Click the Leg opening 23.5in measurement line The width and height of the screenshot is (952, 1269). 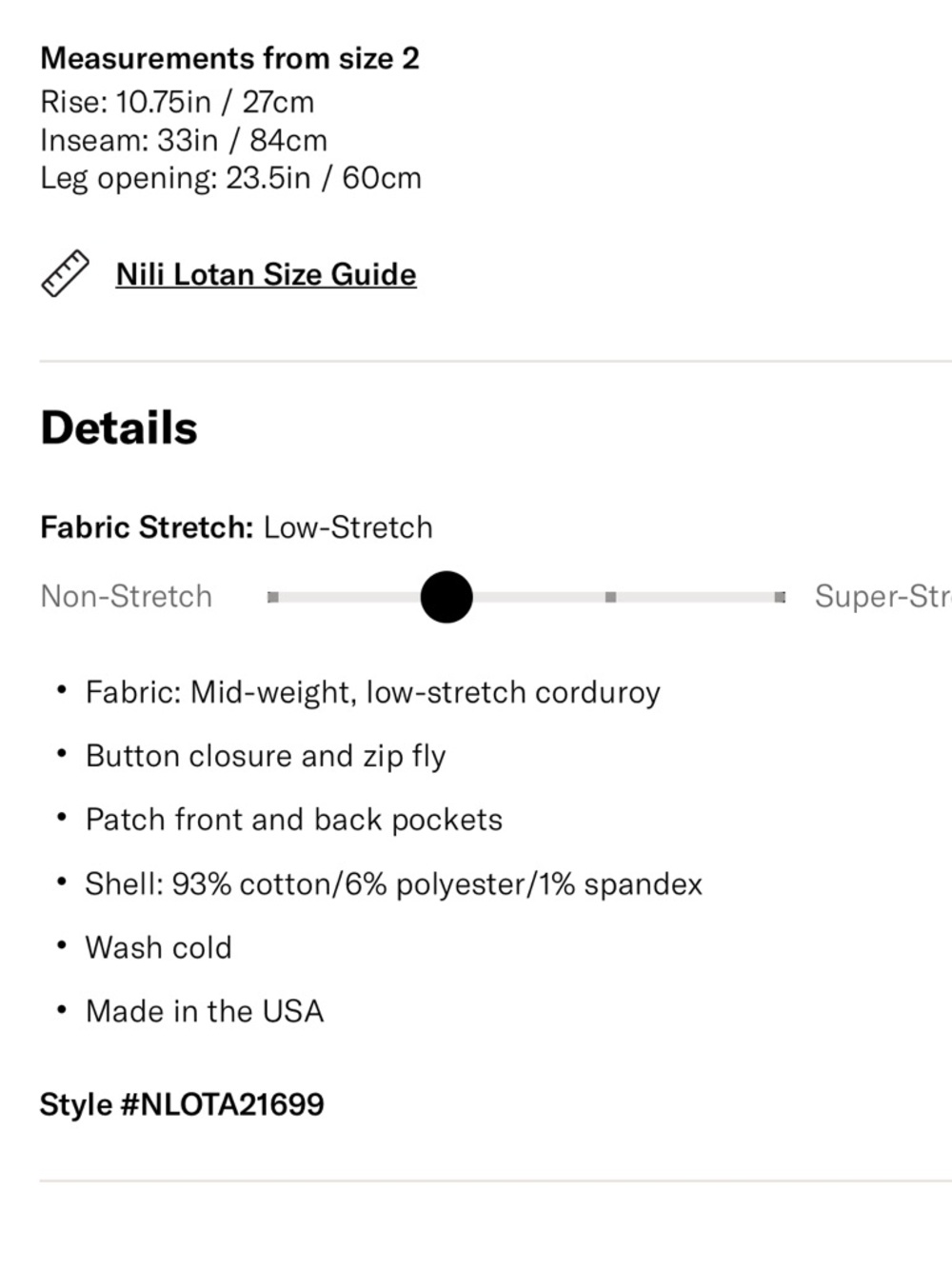click(x=230, y=178)
